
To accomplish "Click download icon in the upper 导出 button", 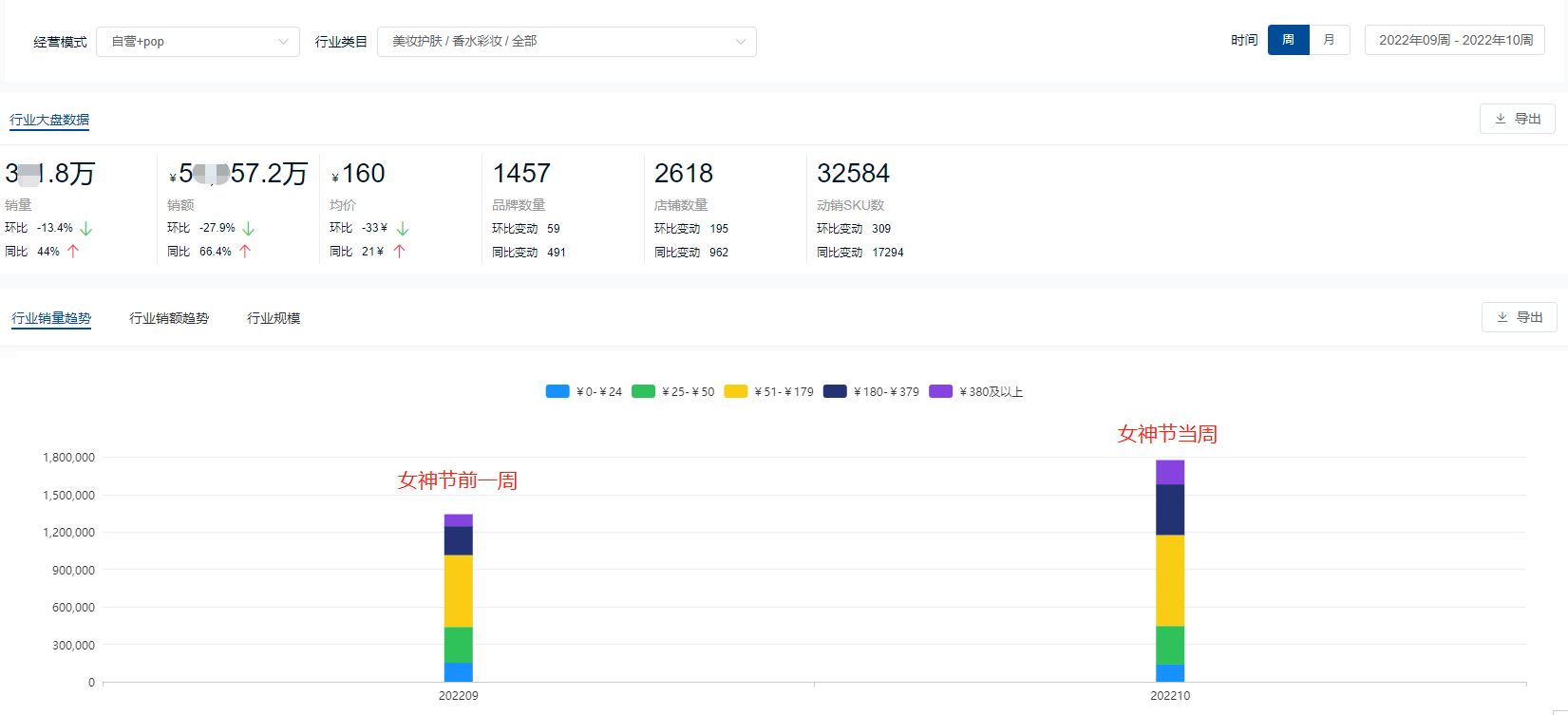I will point(1501,119).
